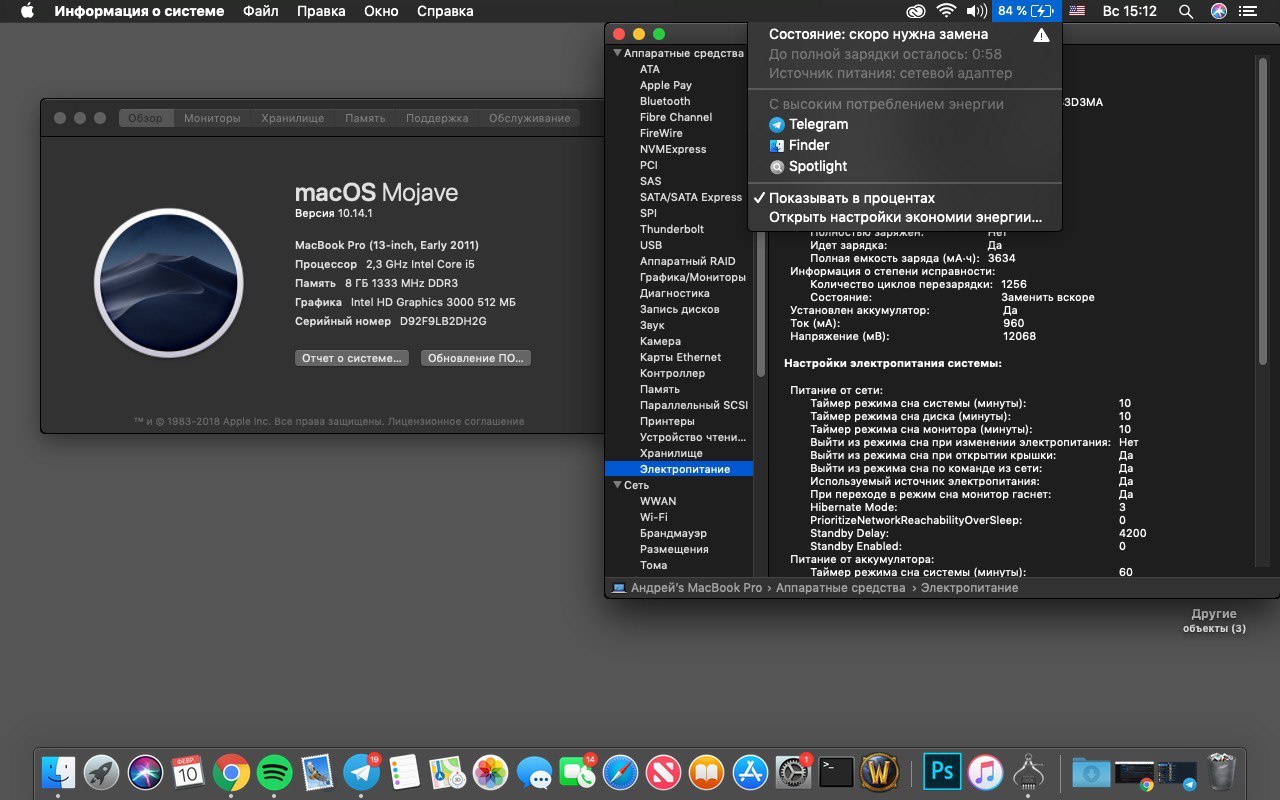Switch to the Память tab

[x=365, y=118]
